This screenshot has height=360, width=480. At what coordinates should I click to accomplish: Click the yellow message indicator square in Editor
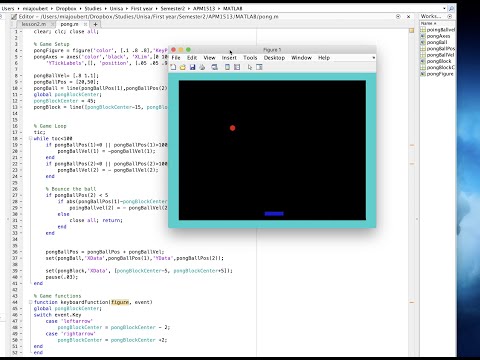412,30
